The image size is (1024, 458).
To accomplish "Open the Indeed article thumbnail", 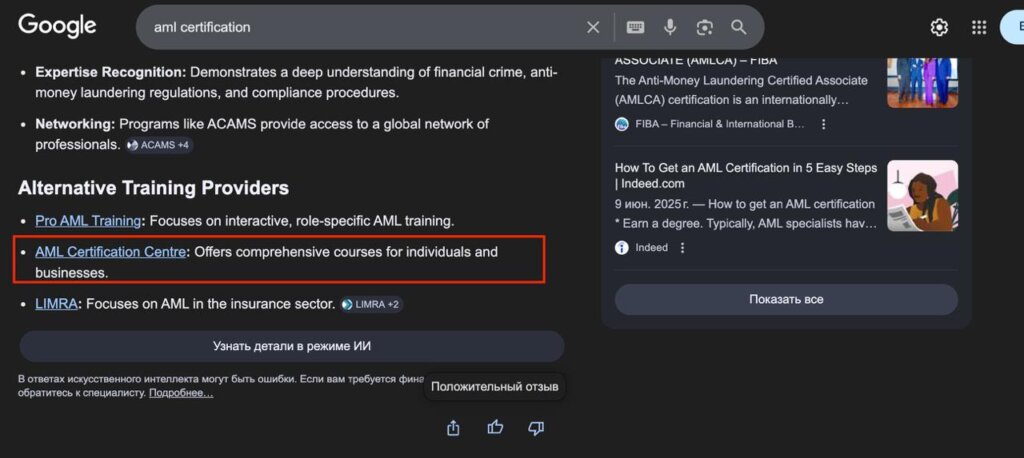I will (922, 195).
